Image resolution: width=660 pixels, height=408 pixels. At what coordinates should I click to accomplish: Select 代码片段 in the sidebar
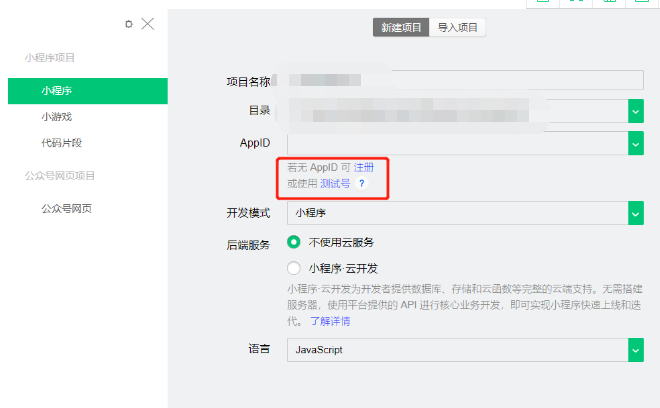61,143
